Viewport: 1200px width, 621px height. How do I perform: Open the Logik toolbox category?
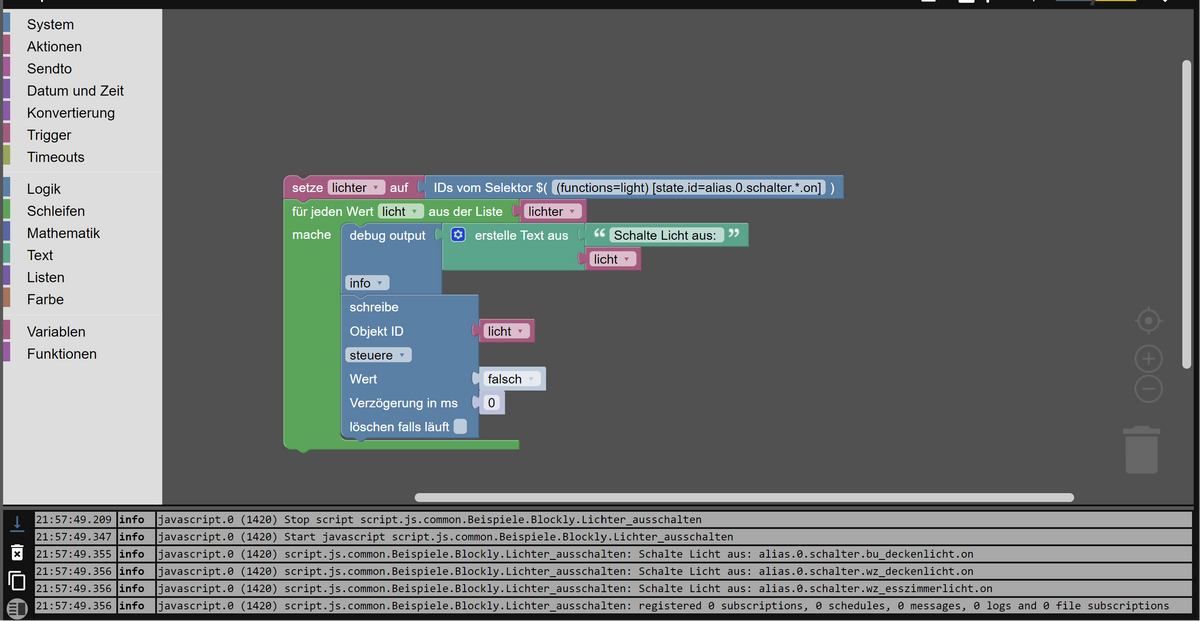[x=44, y=188]
